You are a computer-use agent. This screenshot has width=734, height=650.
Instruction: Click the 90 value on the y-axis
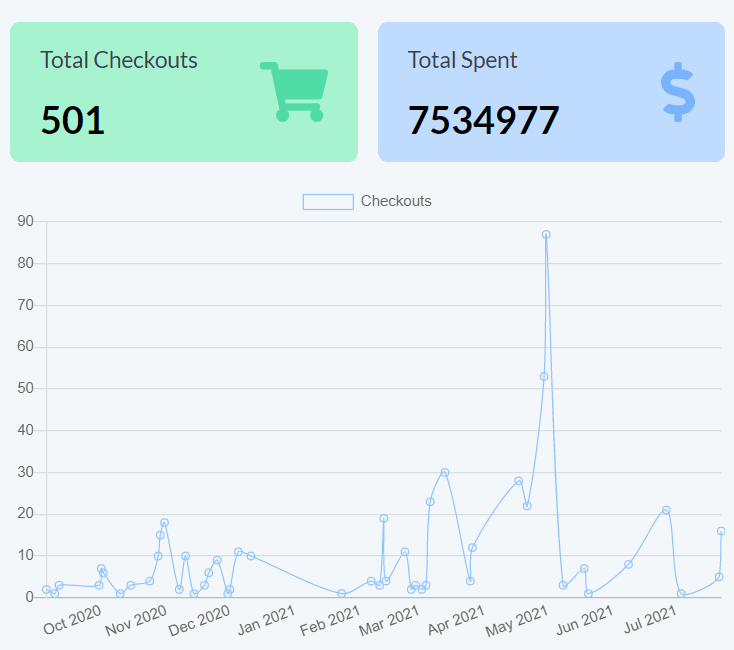pos(25,221)
